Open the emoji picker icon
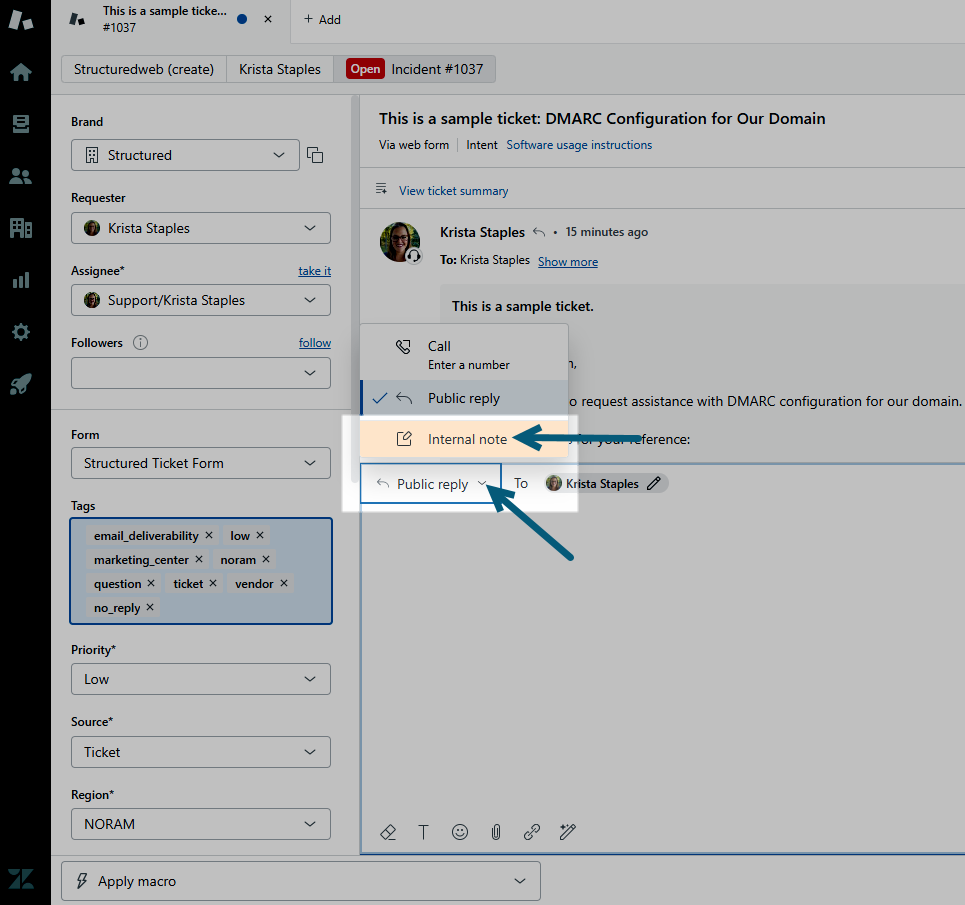Viewport: 965px width, 905px height. coord(460,832)
